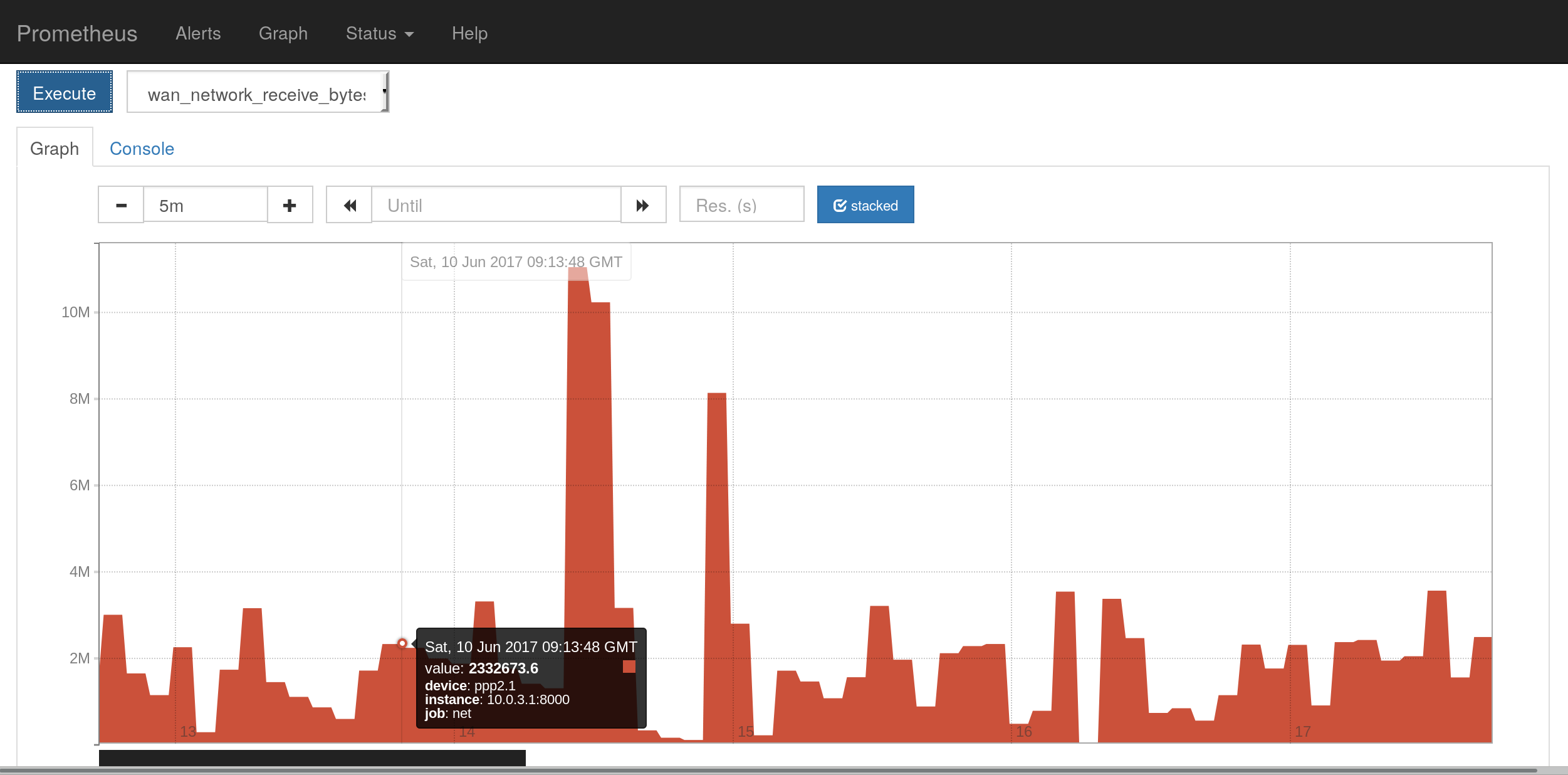This screenshot has height=775, width=1568.
Task: Click the rewind double-arrow icon
Action: 350,205
